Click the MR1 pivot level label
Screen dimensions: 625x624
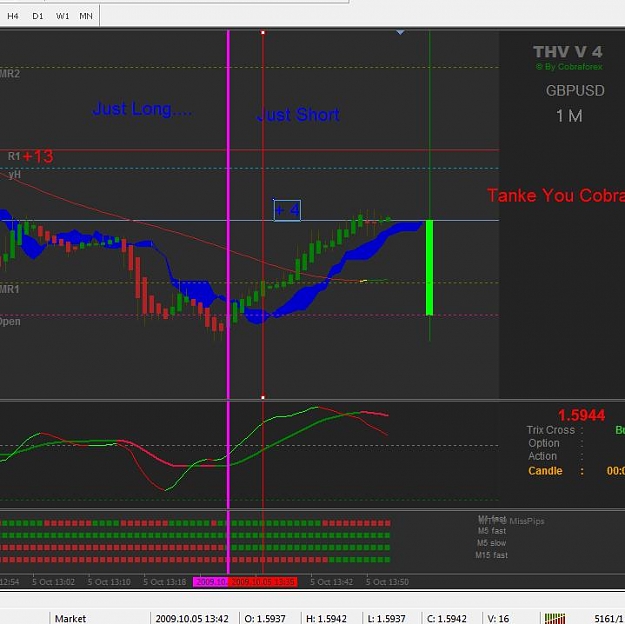10,289
